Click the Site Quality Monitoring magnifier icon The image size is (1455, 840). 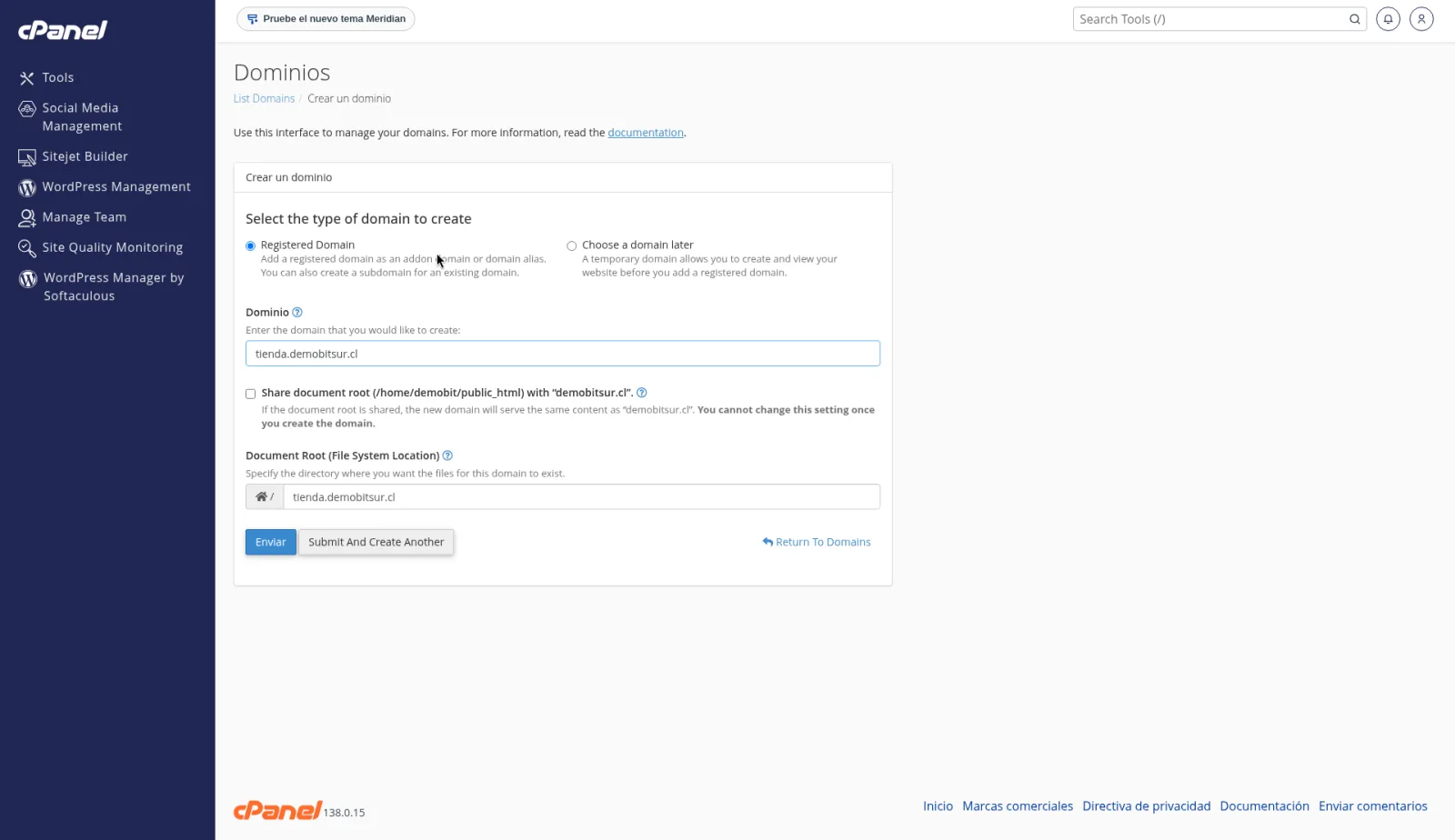[x=27, y=248]
